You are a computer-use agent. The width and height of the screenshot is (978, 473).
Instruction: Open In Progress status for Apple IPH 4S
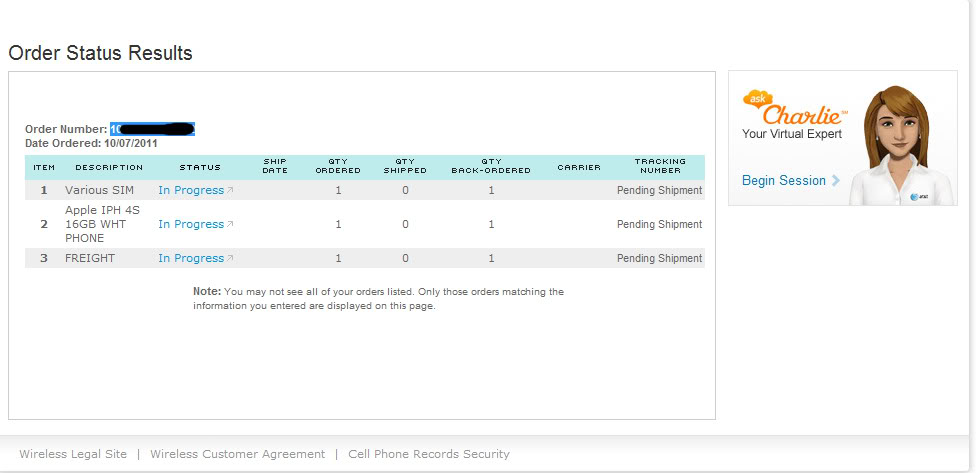(x=191, y=224)
